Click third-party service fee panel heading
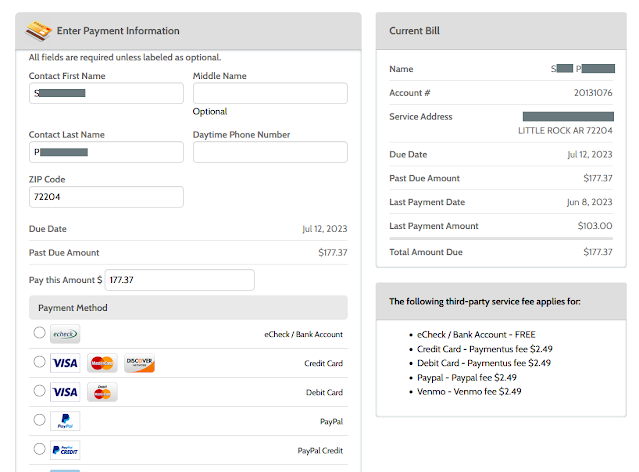The width and height of the screenshot is (639, 472). tap(485, 302)
